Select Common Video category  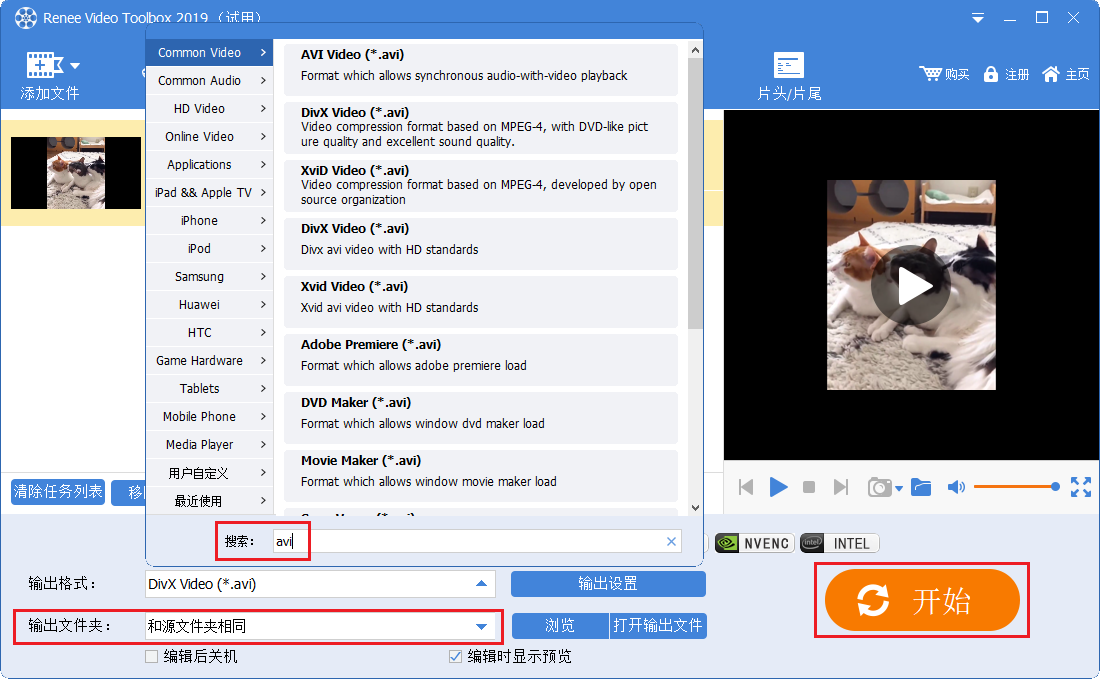[209, 53]
